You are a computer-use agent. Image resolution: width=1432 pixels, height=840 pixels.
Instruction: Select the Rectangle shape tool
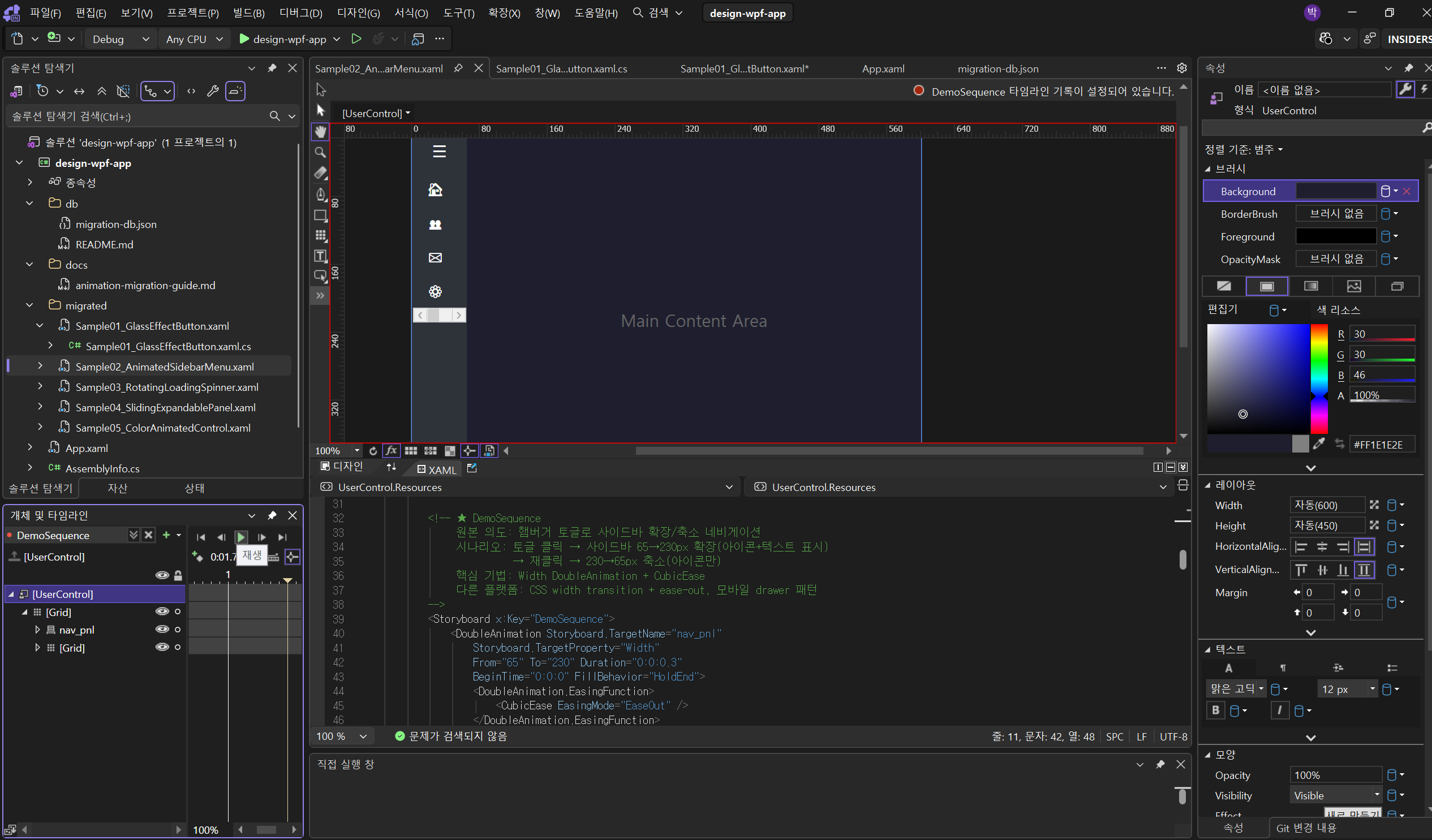[320, 216]
